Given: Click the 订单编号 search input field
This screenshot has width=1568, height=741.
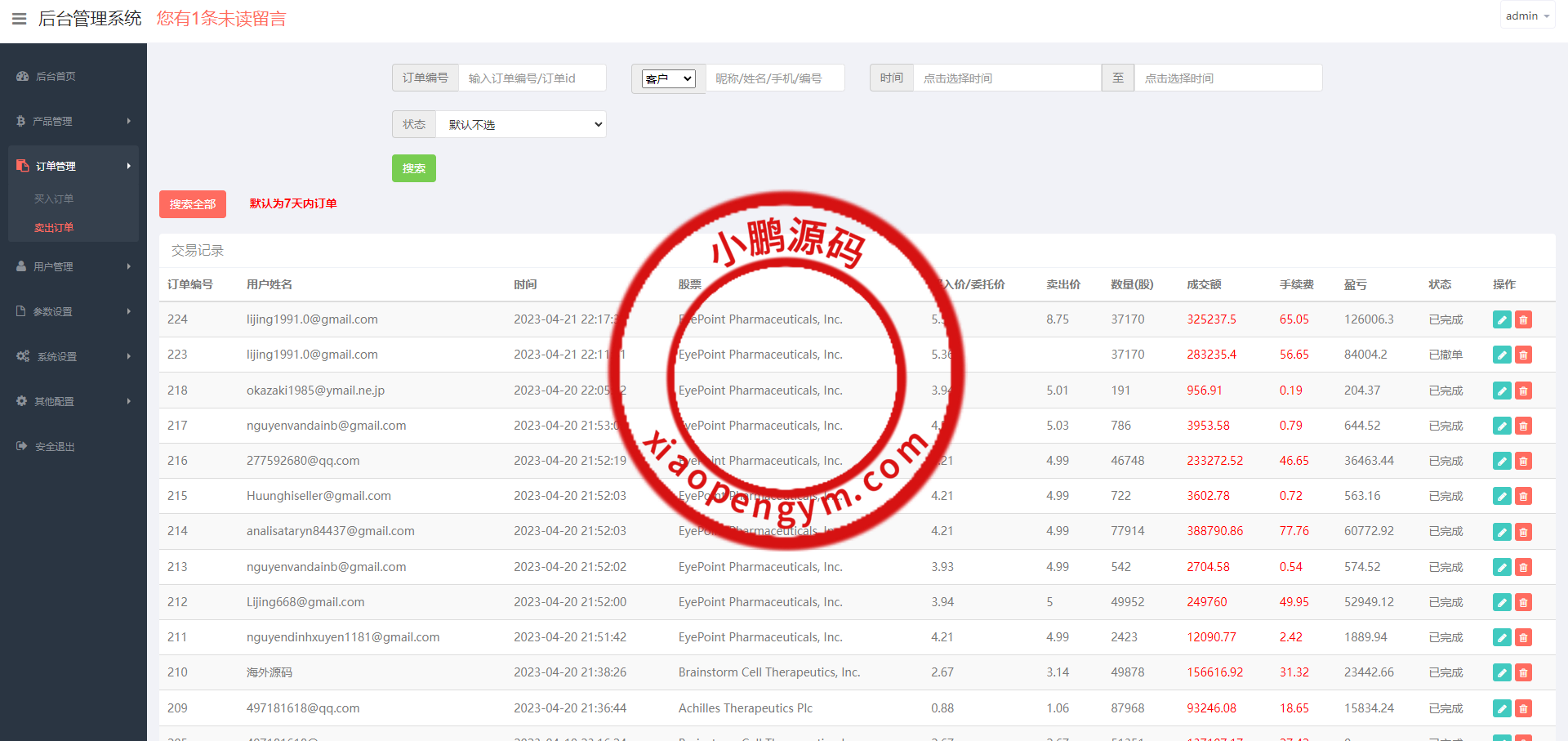Looking at the screenshot, I should [x=532, y=78].
